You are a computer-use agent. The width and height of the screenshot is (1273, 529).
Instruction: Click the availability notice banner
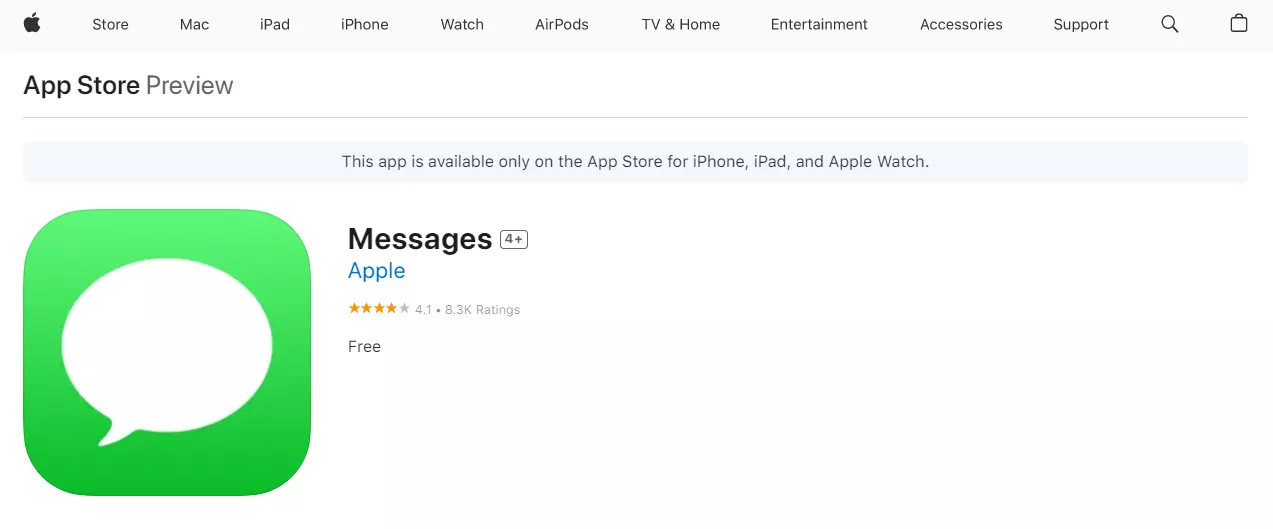tap(635, 161)
